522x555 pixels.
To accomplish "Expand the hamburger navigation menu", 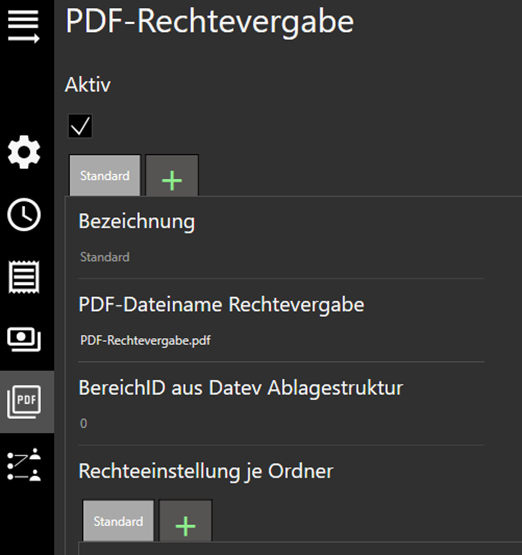I will 24,26.
